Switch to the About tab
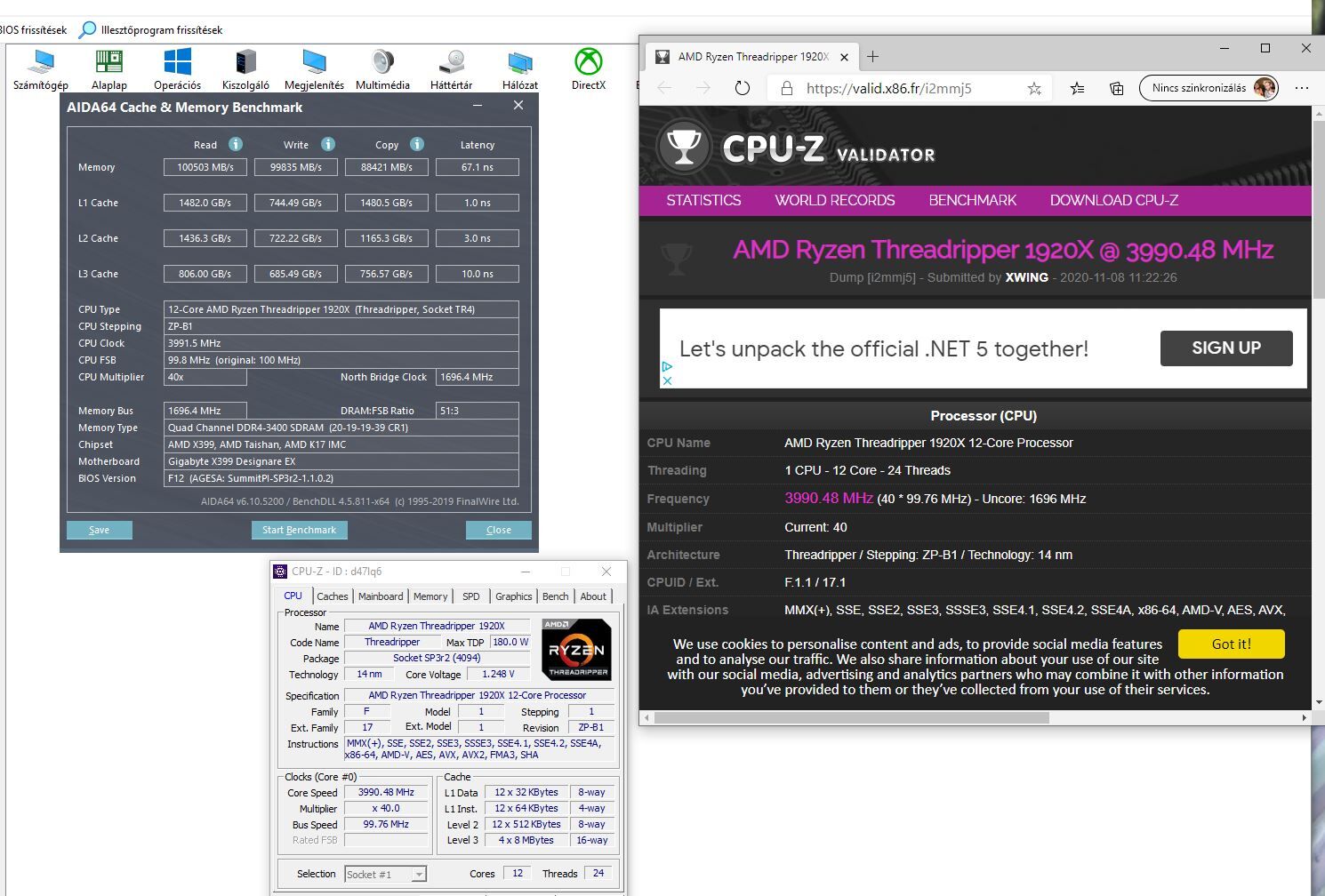Image resolution: width=1325 pixels, height=896 pixels. [593, 596]
